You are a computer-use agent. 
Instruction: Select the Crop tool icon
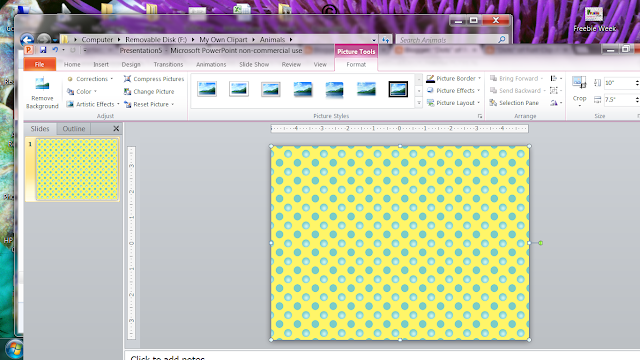pos(579,82)
